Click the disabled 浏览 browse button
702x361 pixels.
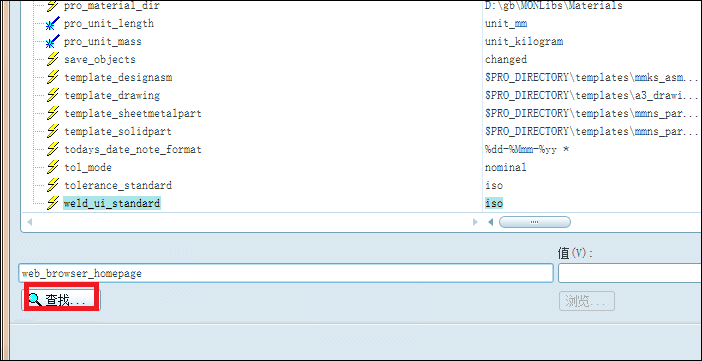(x=586, y=301)
